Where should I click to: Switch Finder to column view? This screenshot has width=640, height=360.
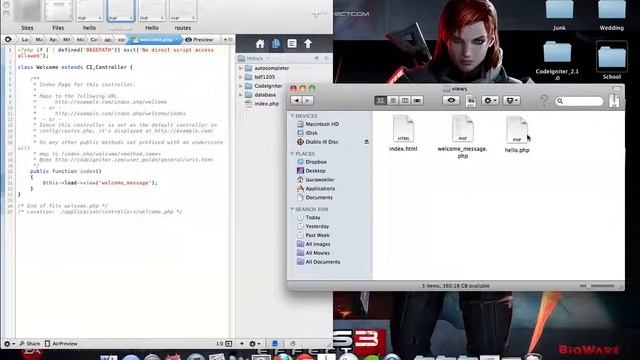pyautogui.click(x=405, y=100)
